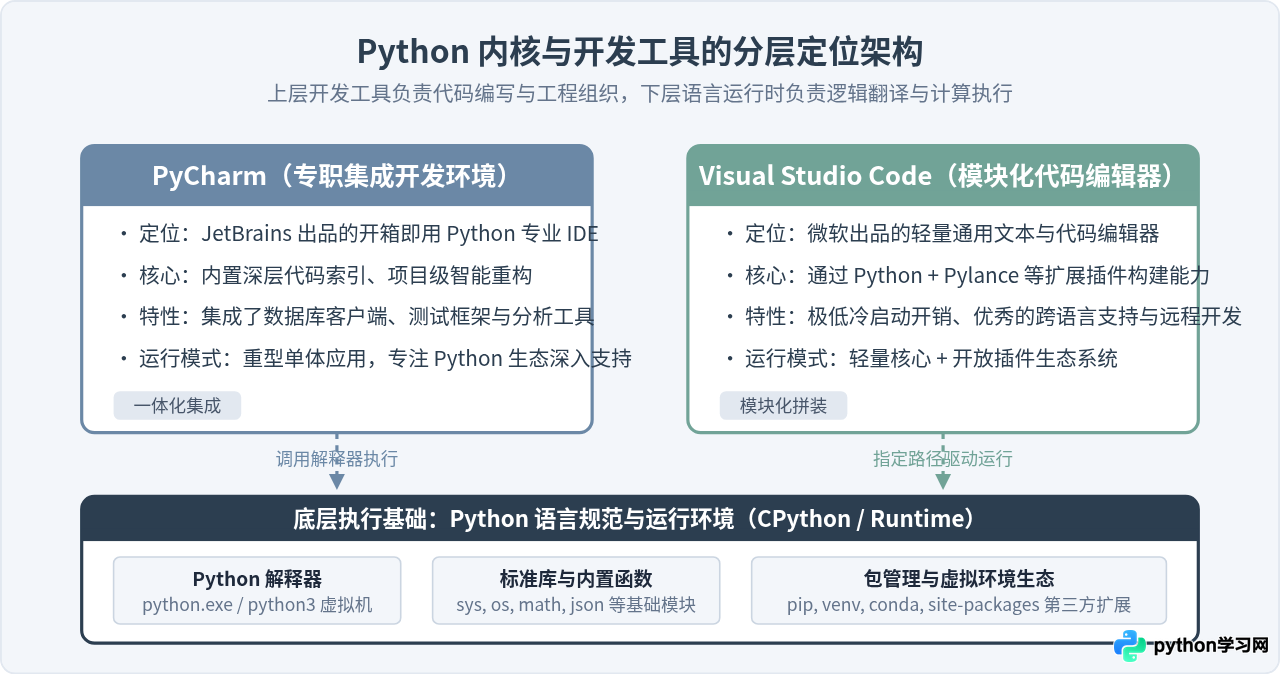Click the "指定路径驱动运行" label
Viewport: 1280px width, 674px height.
click(x=943, y=459)
